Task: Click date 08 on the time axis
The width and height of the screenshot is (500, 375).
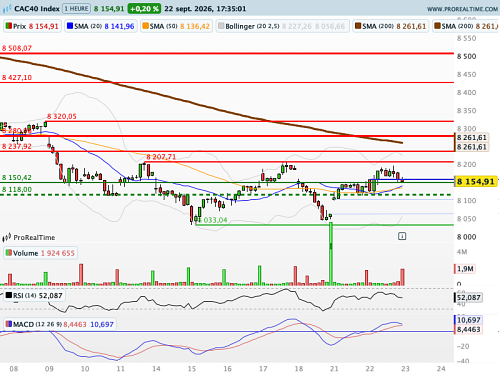Action: pyautogui.click(x=14, y=369)
